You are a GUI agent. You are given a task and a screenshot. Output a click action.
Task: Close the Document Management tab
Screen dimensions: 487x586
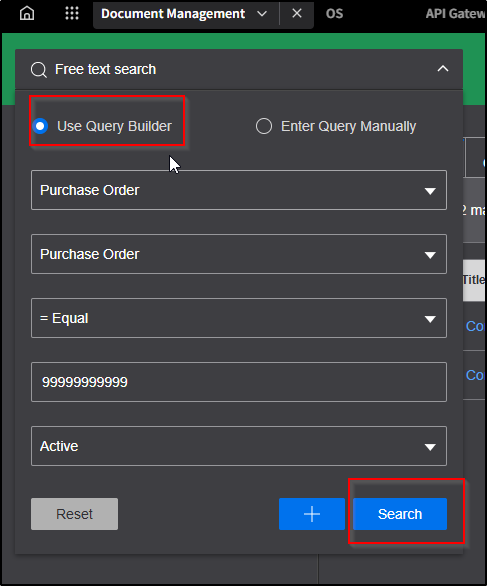[297, 13]
